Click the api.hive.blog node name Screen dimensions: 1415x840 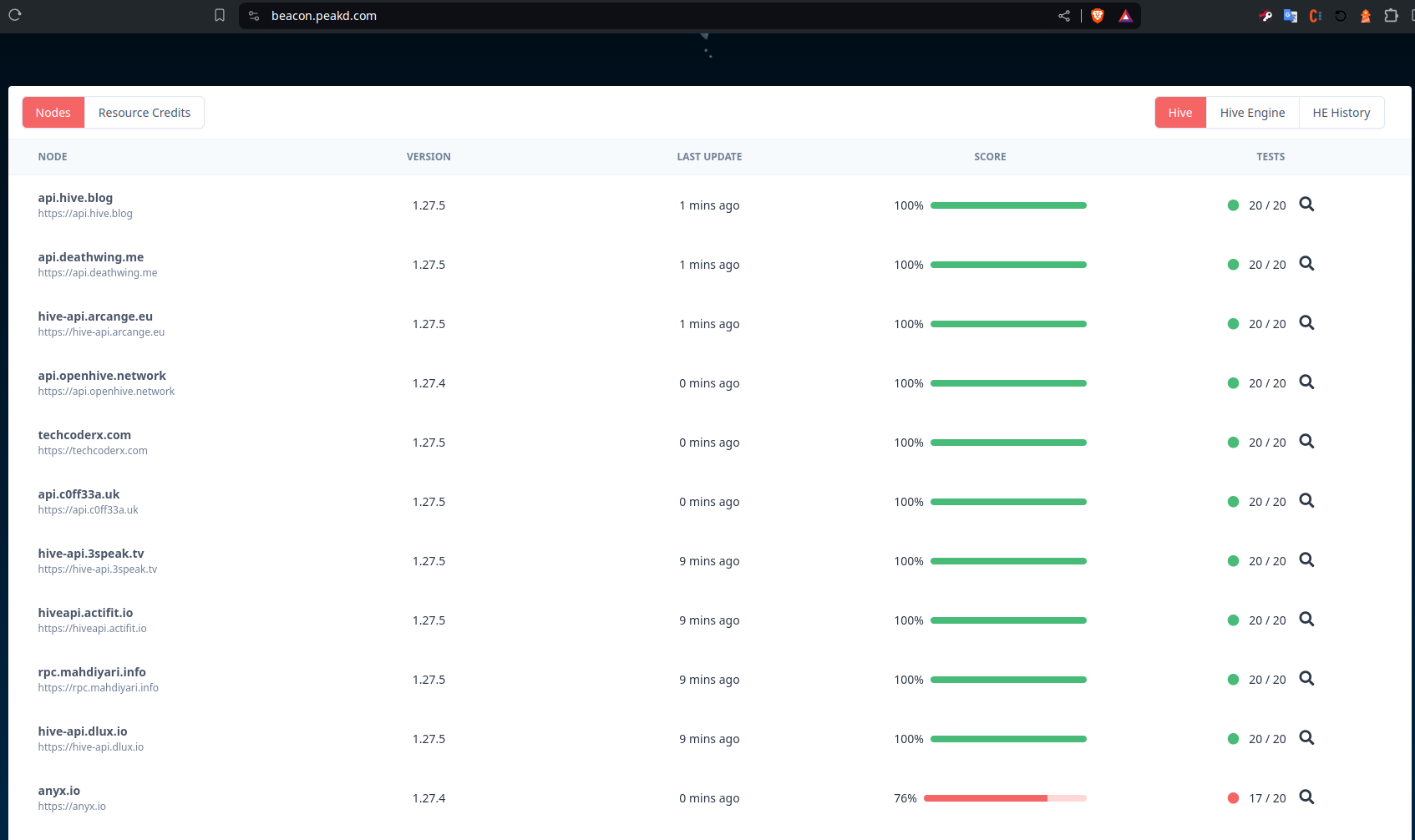pyautogui.click(x=75, y=198)
